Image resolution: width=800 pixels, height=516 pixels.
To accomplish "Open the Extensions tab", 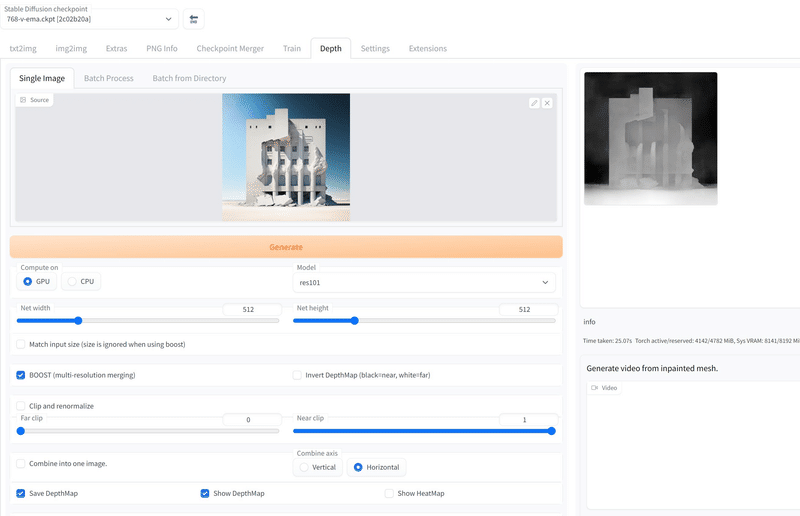I will click(x=428, y=48).
